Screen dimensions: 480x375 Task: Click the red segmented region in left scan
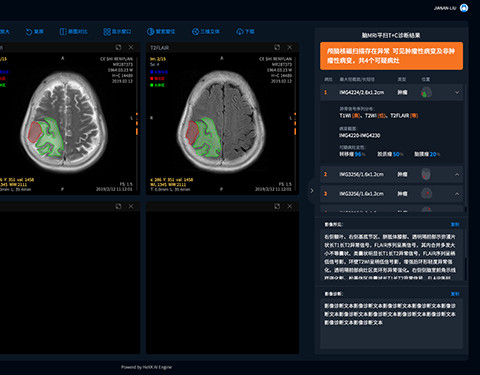tap(34, 132)
